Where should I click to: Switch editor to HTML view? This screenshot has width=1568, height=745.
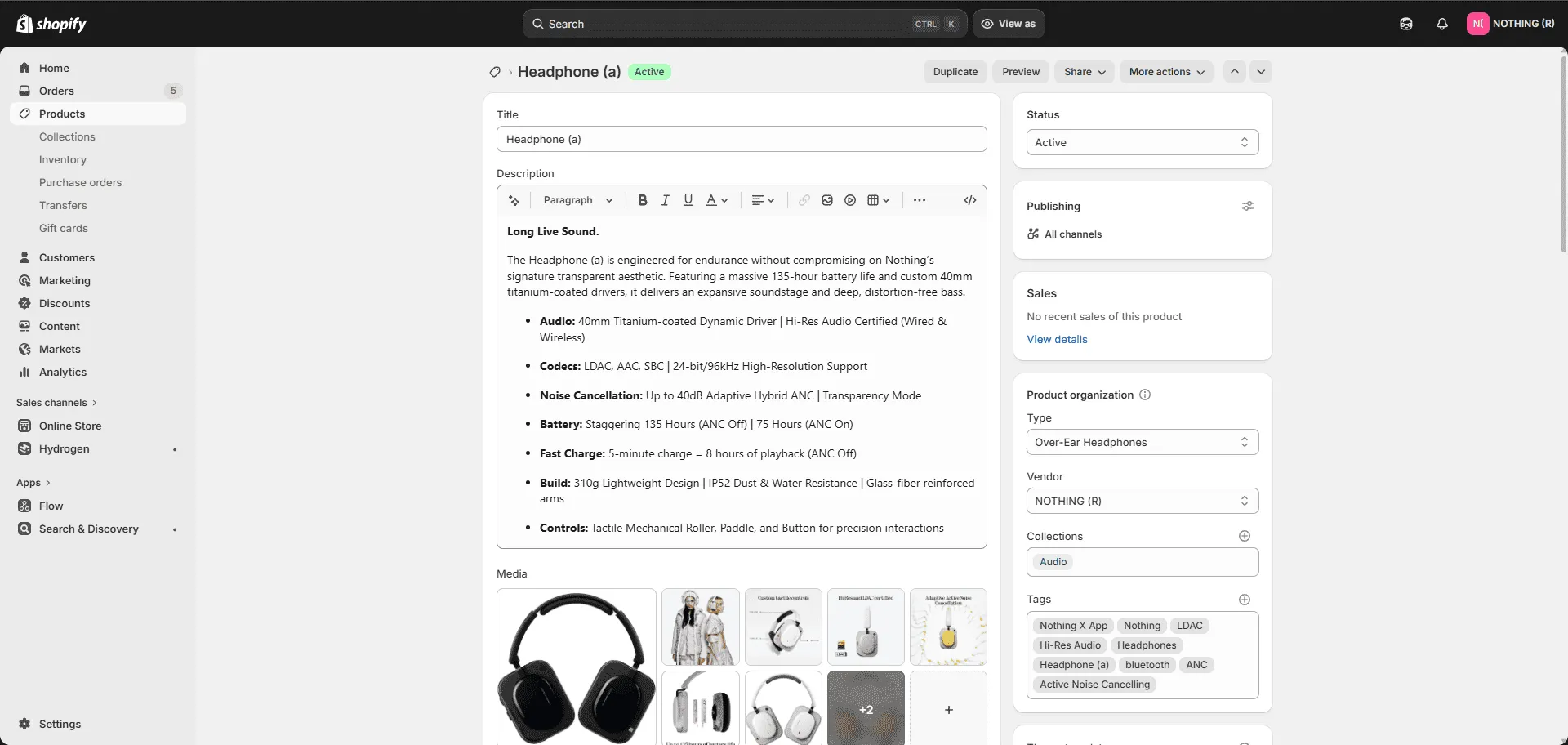pyautogui.click(x=970, y=200)
